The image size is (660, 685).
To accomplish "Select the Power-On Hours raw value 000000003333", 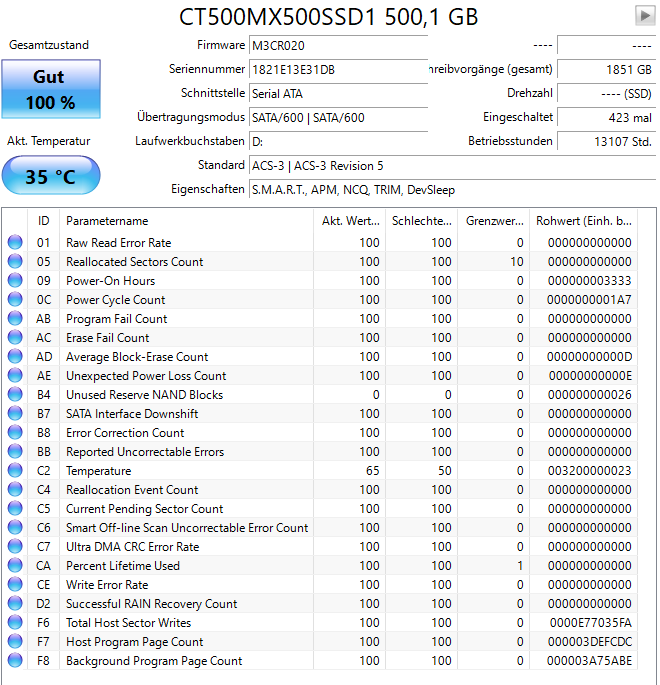I will tap(589, 280).
